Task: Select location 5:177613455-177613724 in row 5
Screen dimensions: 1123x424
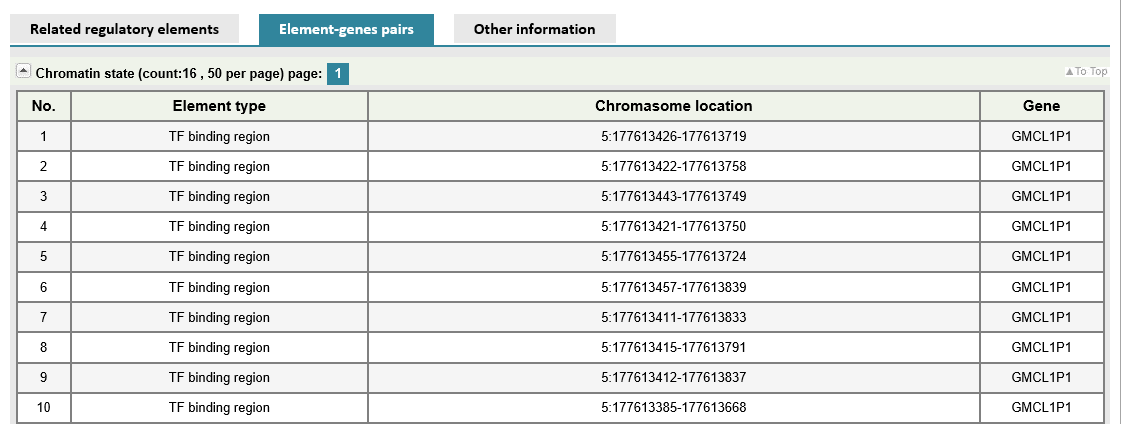Action: click(x=673, y=257)
